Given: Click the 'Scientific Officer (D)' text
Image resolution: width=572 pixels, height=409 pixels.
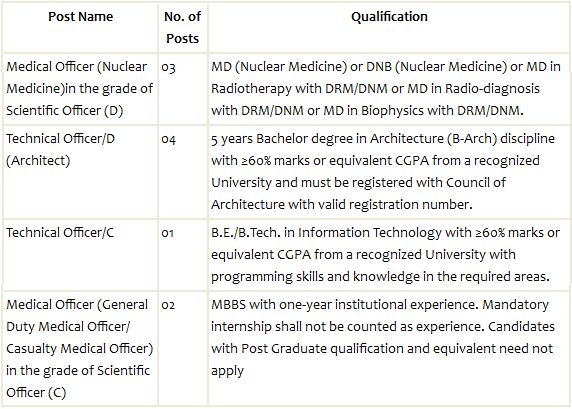Looking at the screenshot, I should [65, 111].
